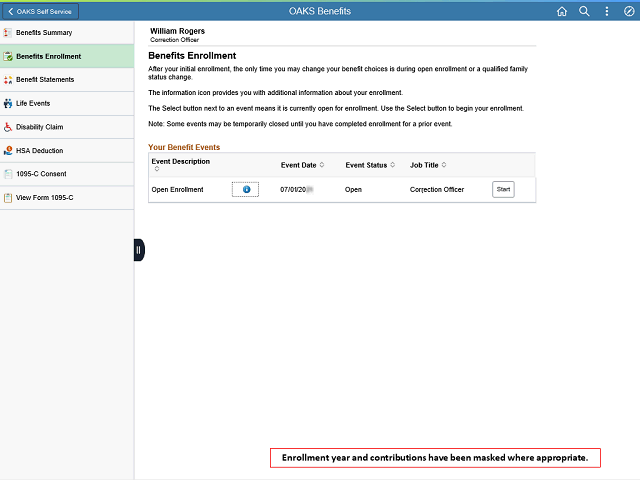Sort by Event Description column

[x=156, y=169]
